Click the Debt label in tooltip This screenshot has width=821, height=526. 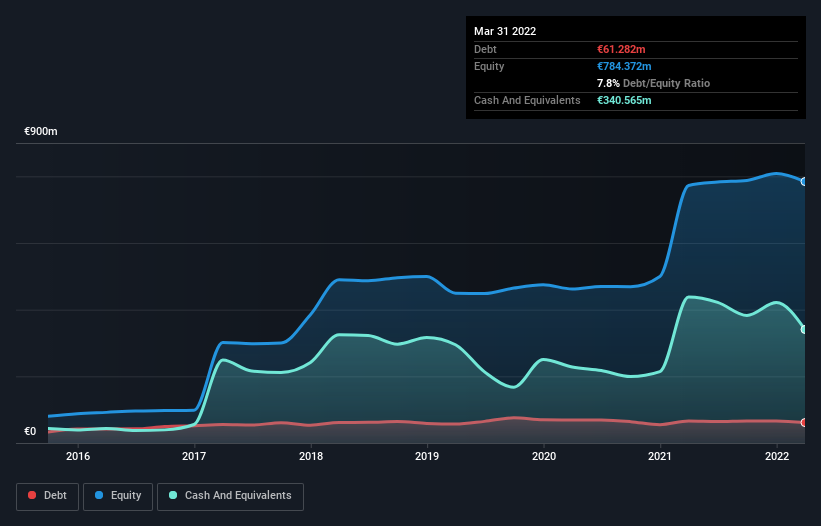(485, 49)
